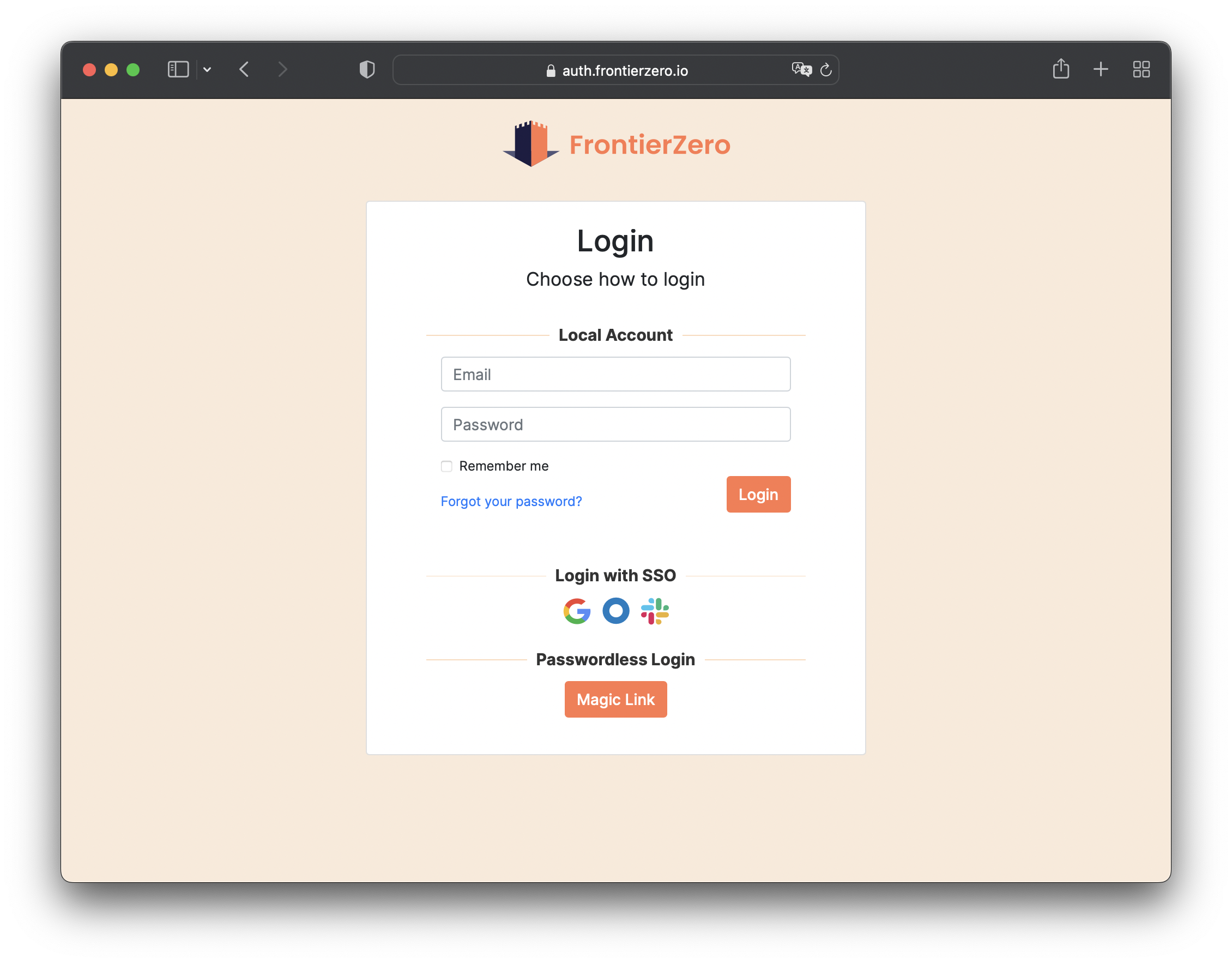Show the tab overview grid icon
The width and height of the screenshot is (1232, 963).
1141,69
